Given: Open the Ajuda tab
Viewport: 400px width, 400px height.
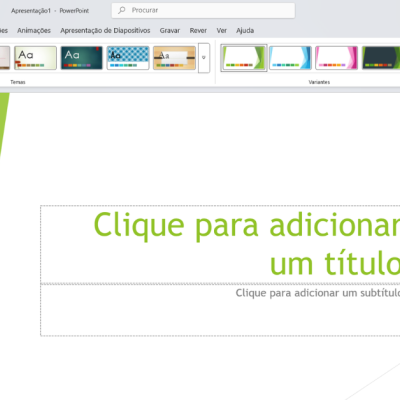Looking at the screenshot, I should tap(245, 31).
